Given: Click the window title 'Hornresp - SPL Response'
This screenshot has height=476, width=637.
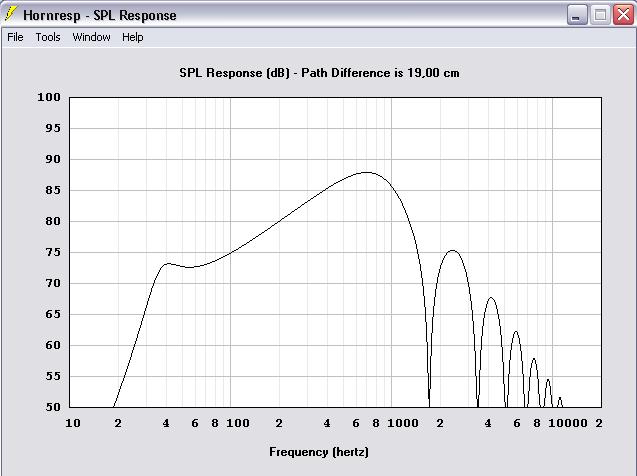Looking at the screenshot, I should tap(100, 15).
